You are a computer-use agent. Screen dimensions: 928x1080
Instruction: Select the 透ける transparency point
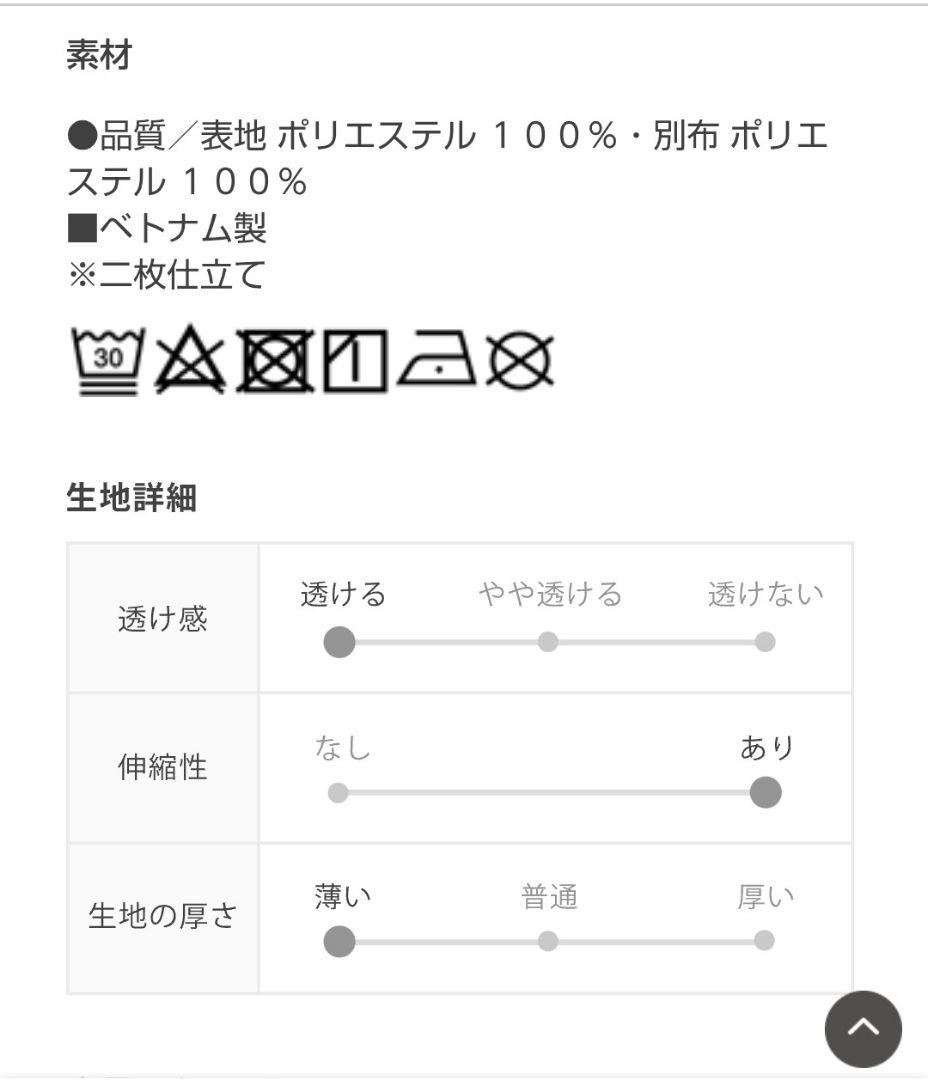[x=340, y=642]
